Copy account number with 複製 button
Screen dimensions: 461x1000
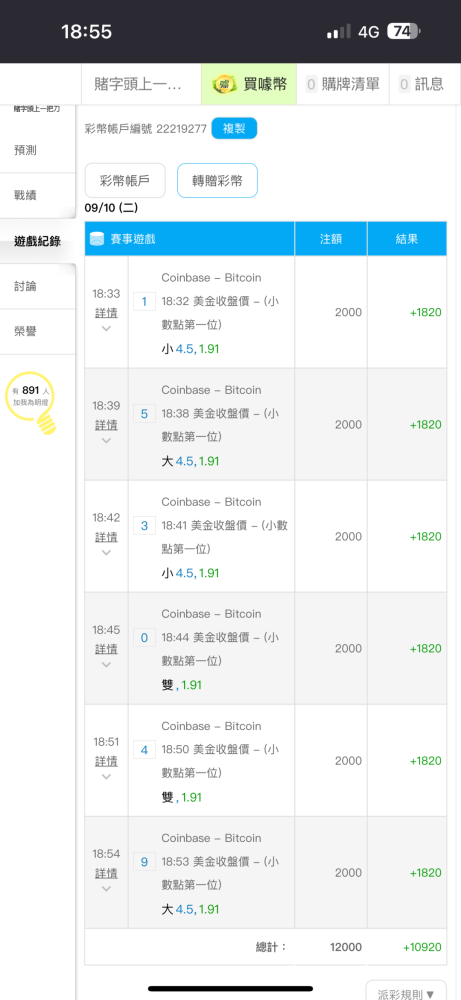(234, 129)
